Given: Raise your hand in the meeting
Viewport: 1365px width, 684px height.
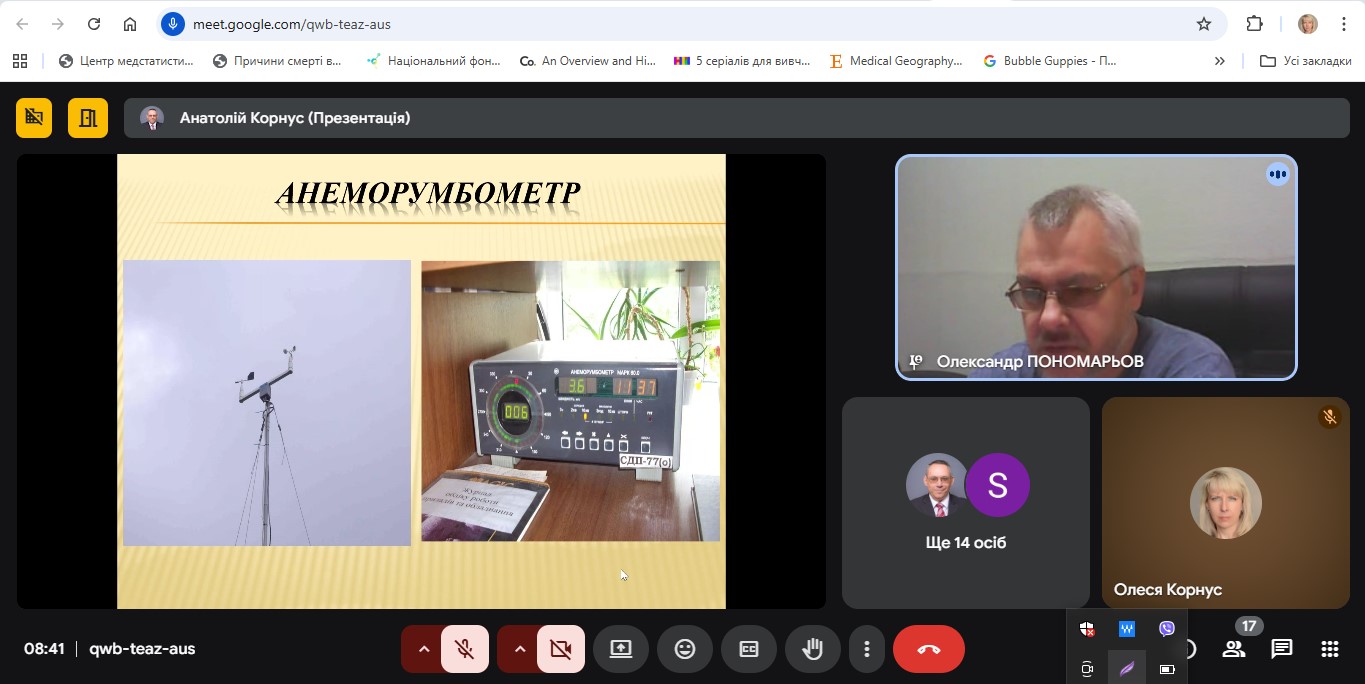Looking at the screenshot, I should click(813, 649).
